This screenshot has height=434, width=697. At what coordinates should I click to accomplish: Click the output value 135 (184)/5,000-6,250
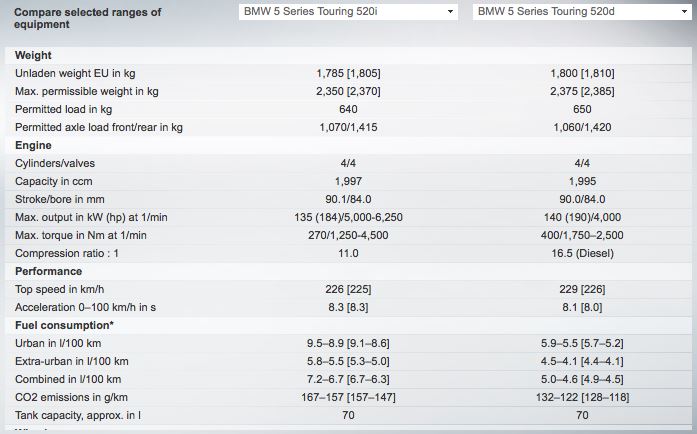348,217
